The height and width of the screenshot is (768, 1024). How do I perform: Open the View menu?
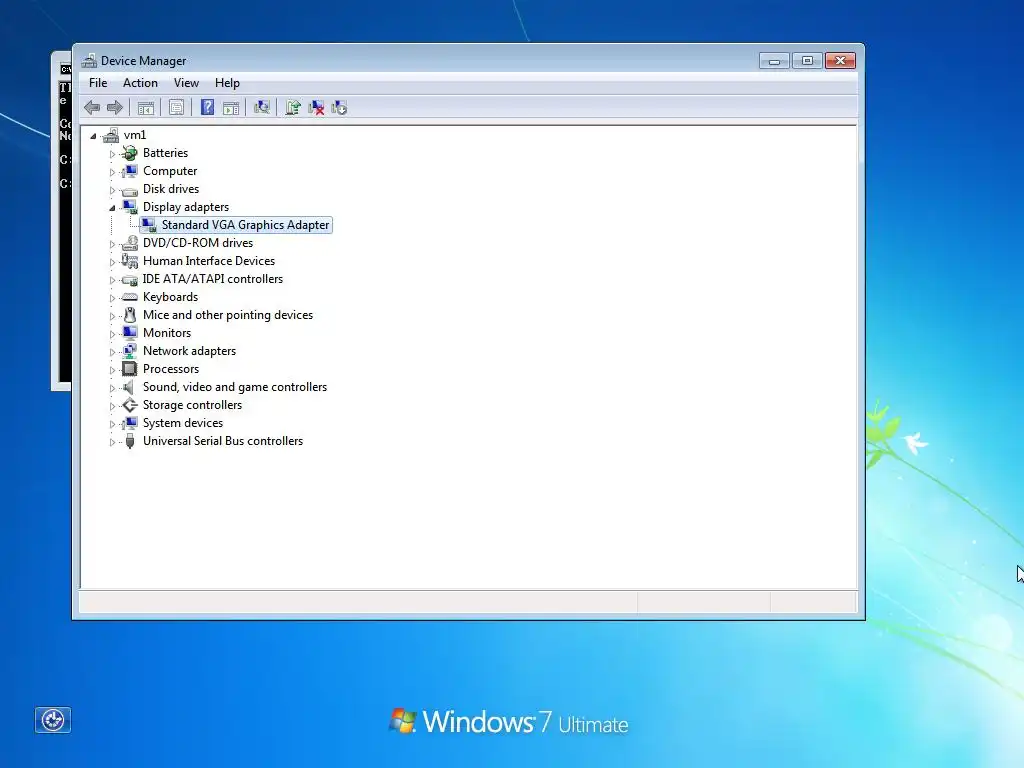186,83
